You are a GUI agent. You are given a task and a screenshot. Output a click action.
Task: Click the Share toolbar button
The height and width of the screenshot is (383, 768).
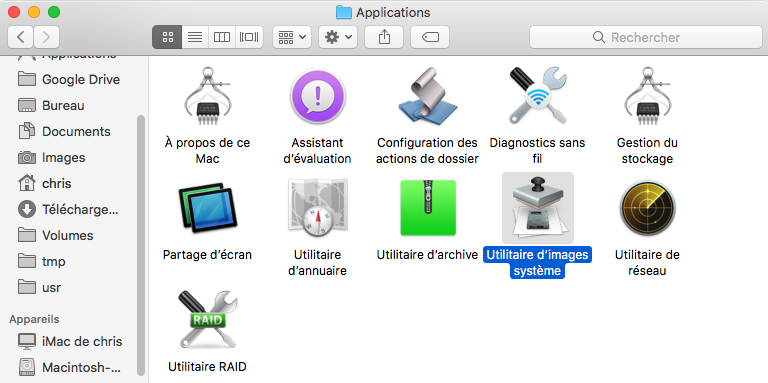coord(384,37)
